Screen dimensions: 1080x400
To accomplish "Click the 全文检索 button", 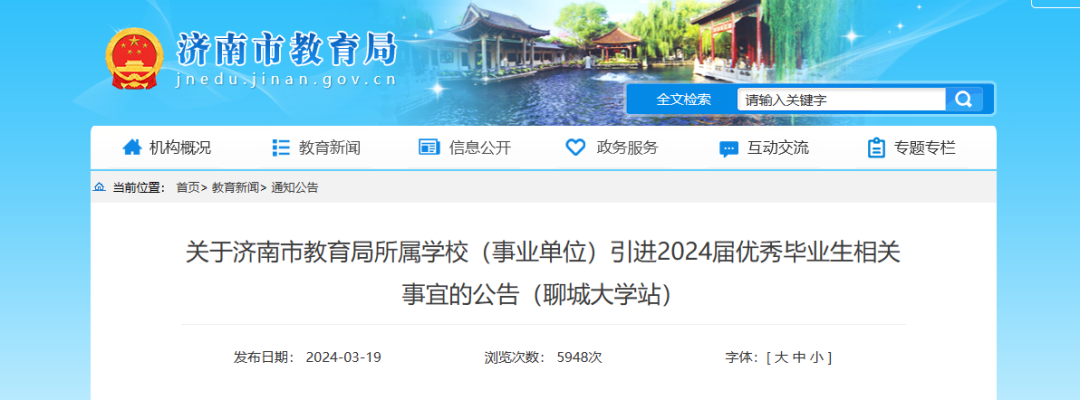I will [x=683, y=99].
